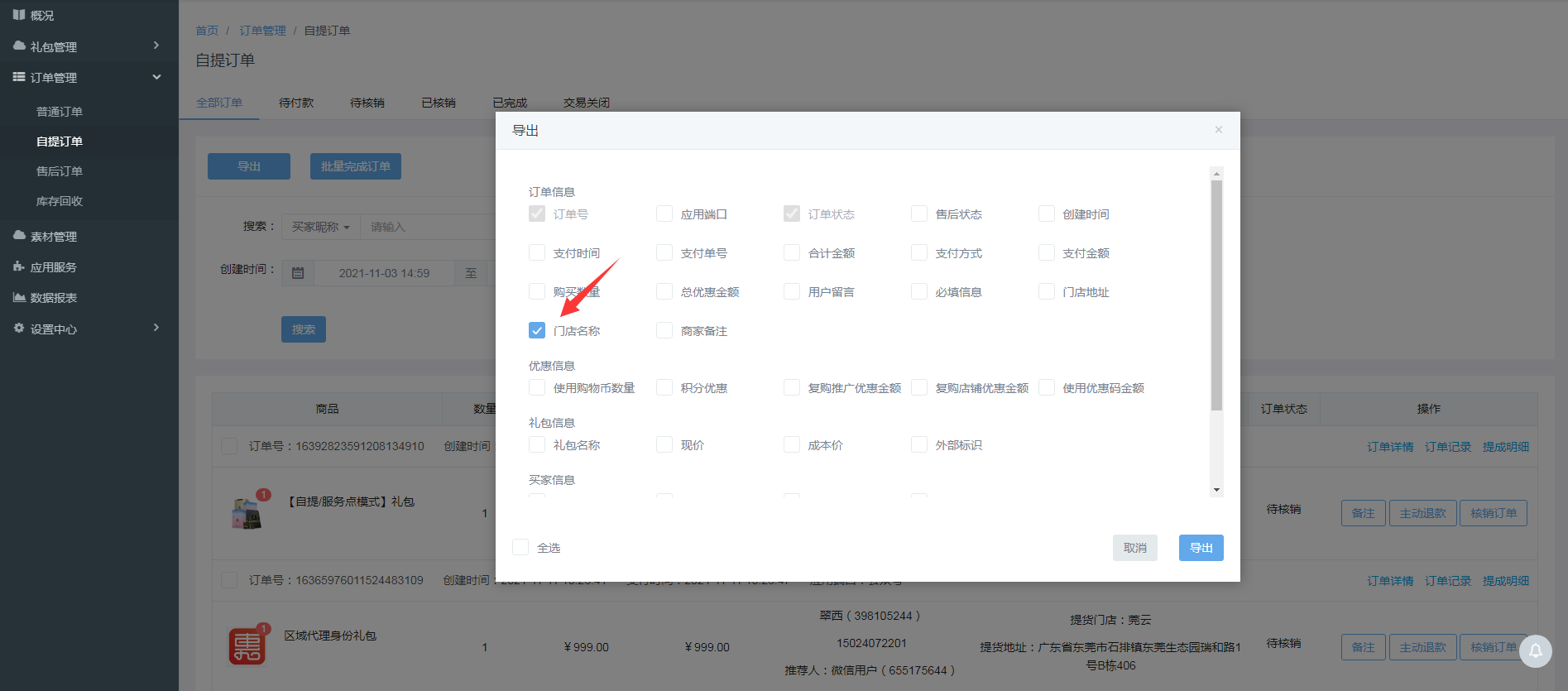Click the page-level 导出 button

coord(249,166)
